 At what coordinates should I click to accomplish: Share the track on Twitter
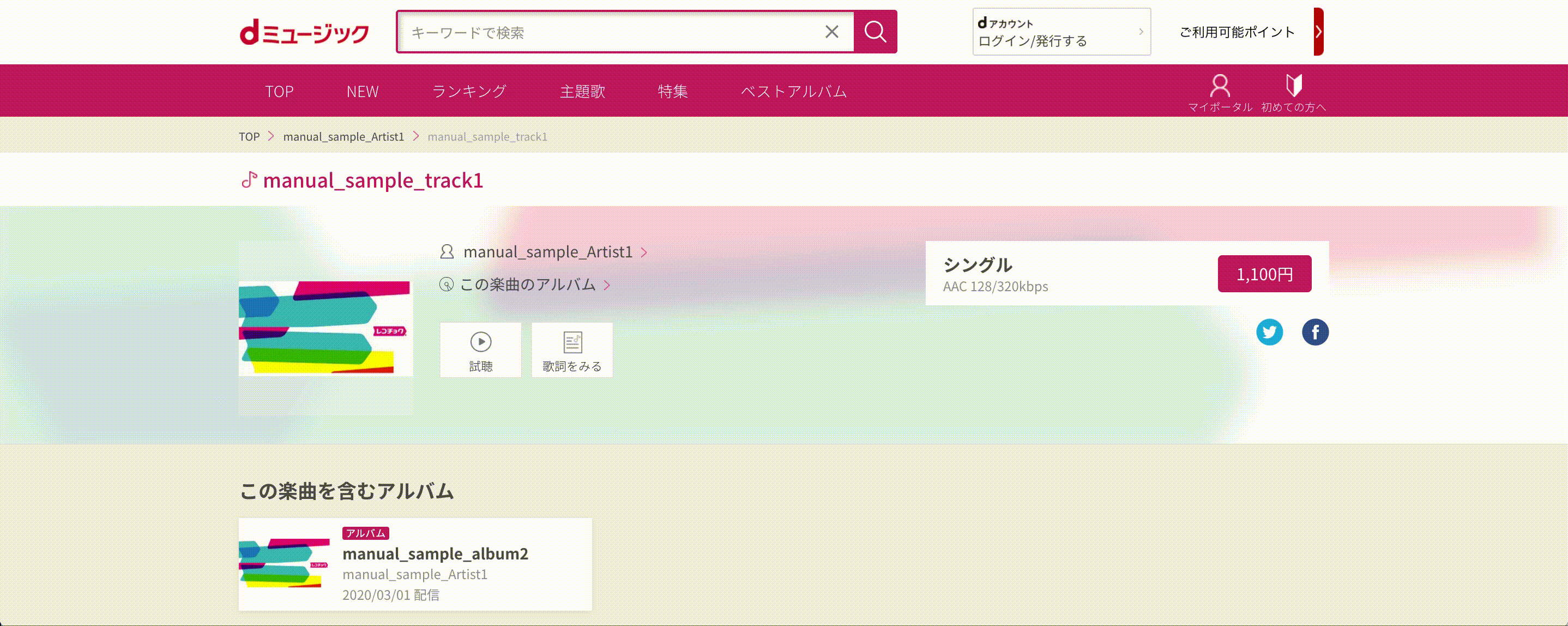point(1270,332)
